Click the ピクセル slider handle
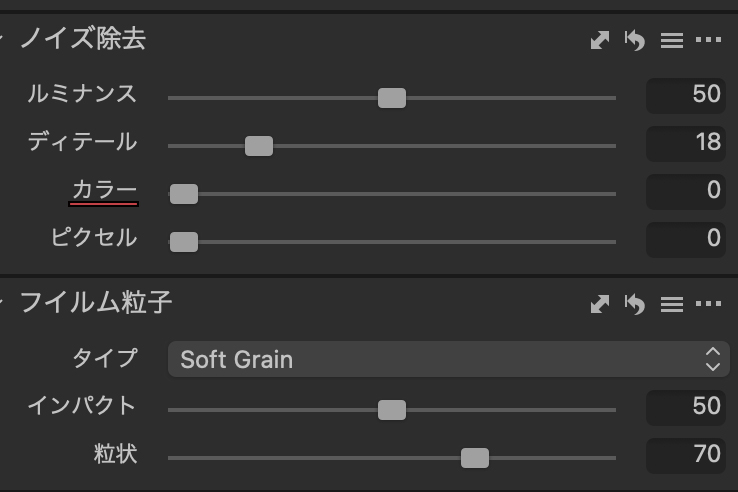This screenshot has height=492, width=738. tap(184, 242)
